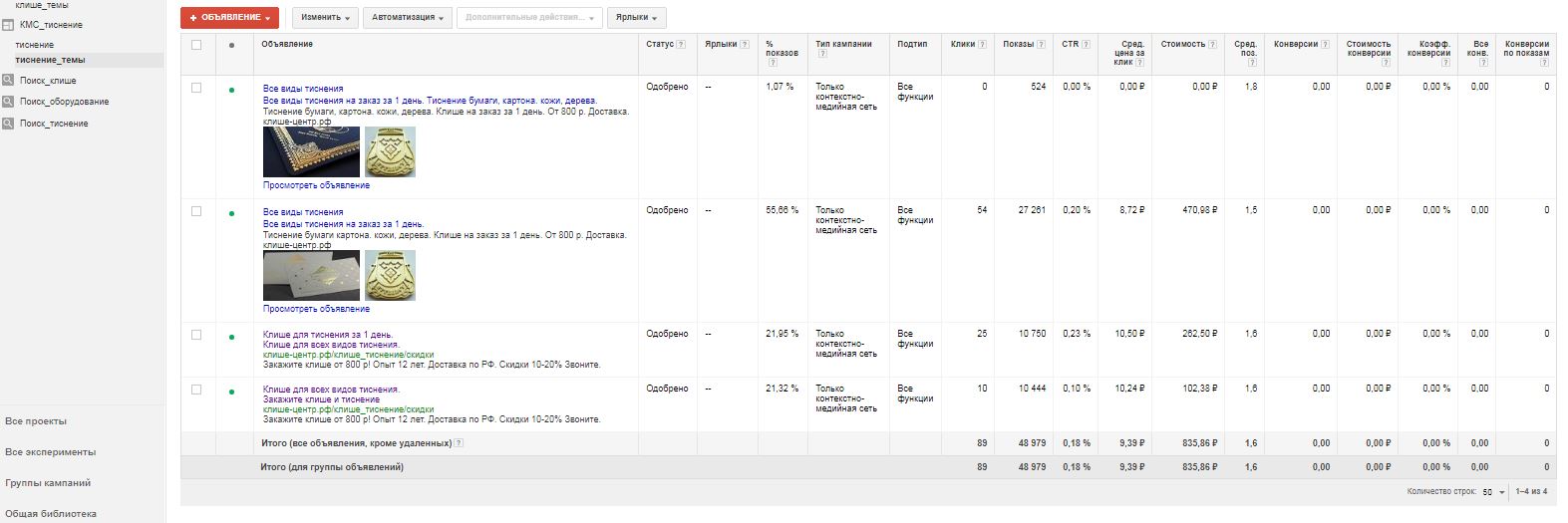Tick the select-all checkbox in table header
Viewport: 1568px width, 523px height.
pos(196,45)
